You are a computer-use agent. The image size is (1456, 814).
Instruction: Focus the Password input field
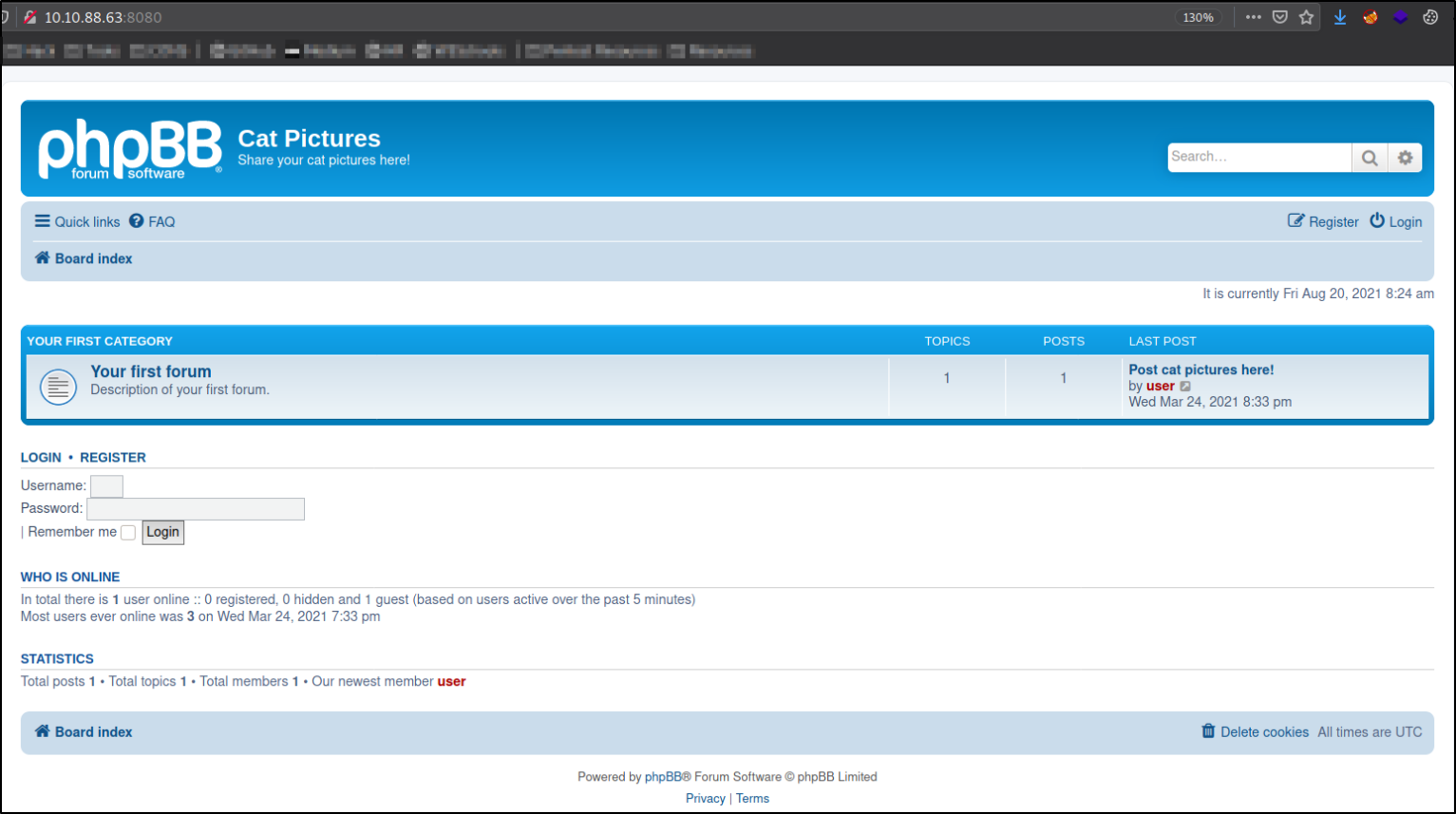coord(196,509)
